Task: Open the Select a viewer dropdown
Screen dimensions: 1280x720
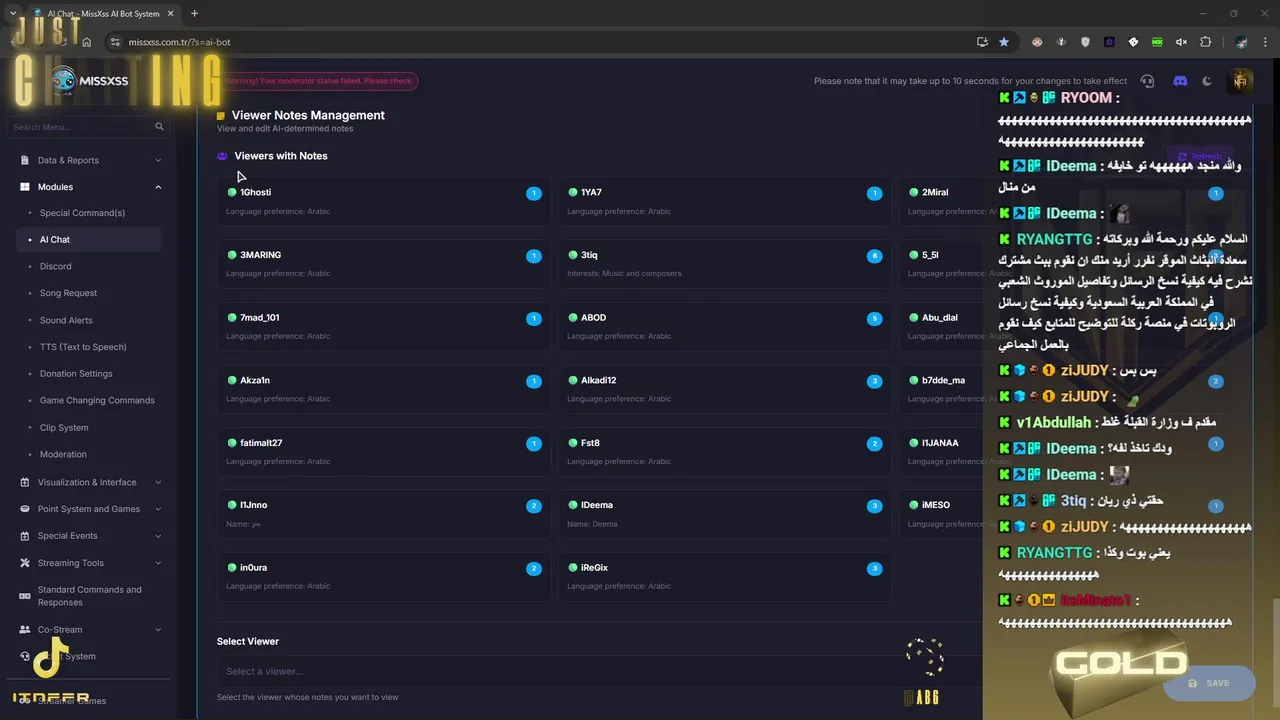Action: click(x=560, y=671)
